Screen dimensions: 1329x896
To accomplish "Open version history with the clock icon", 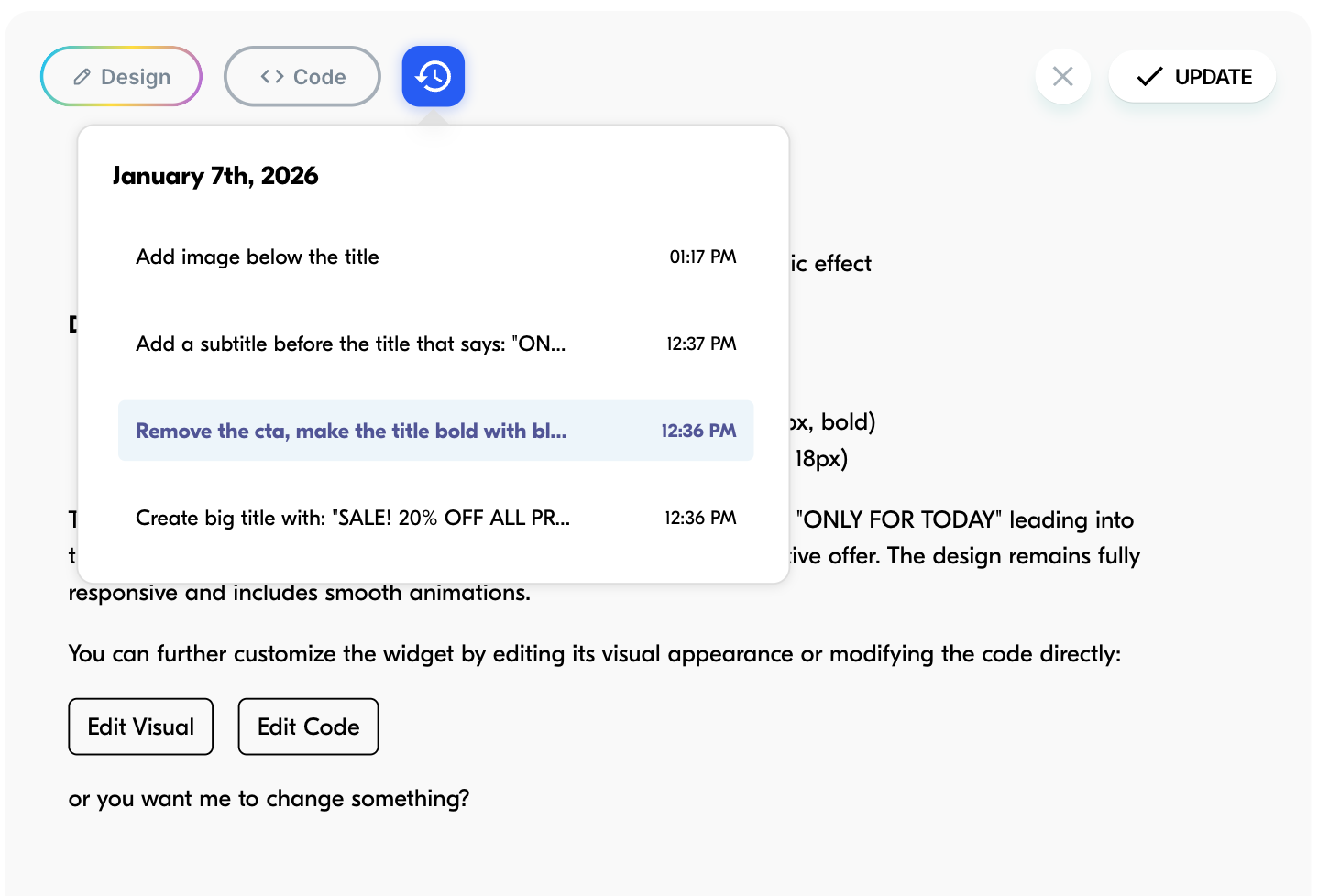I will pos(433,76).
